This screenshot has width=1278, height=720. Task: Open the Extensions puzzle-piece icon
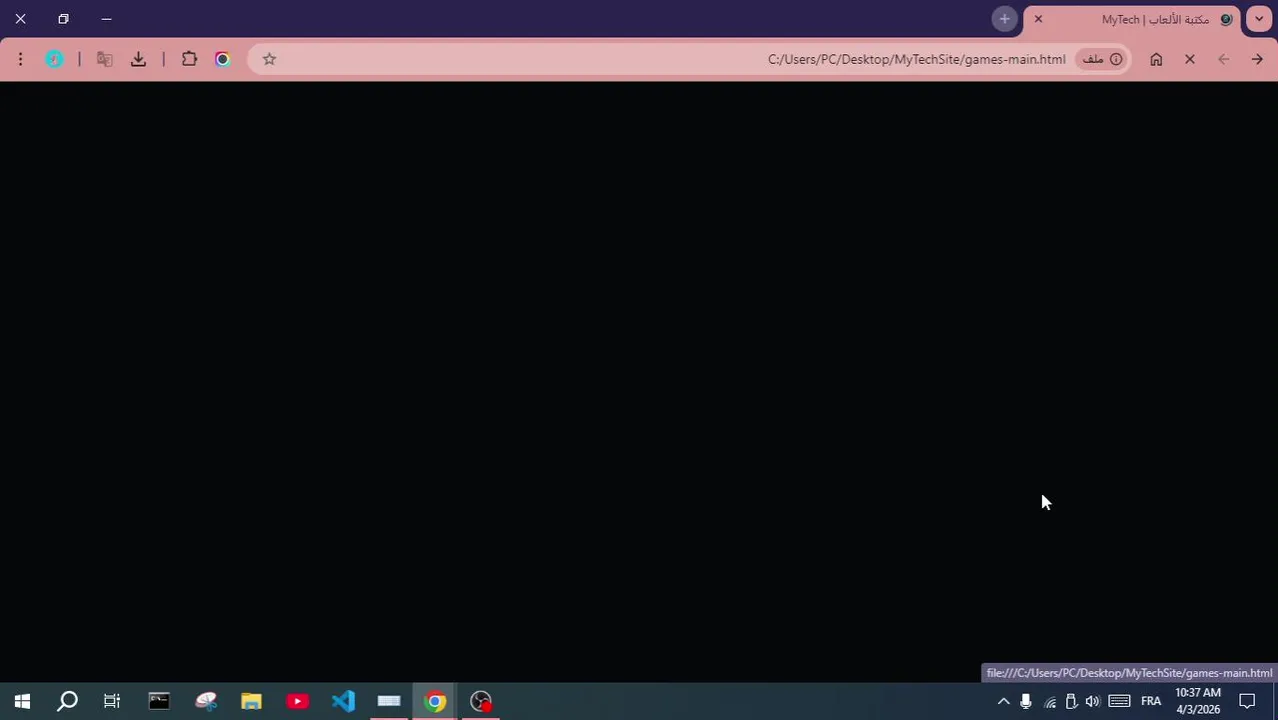point(189,59)
